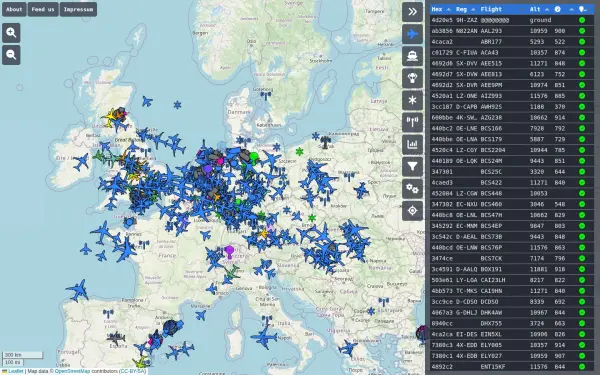Open the Impressum page

[78, 9]
